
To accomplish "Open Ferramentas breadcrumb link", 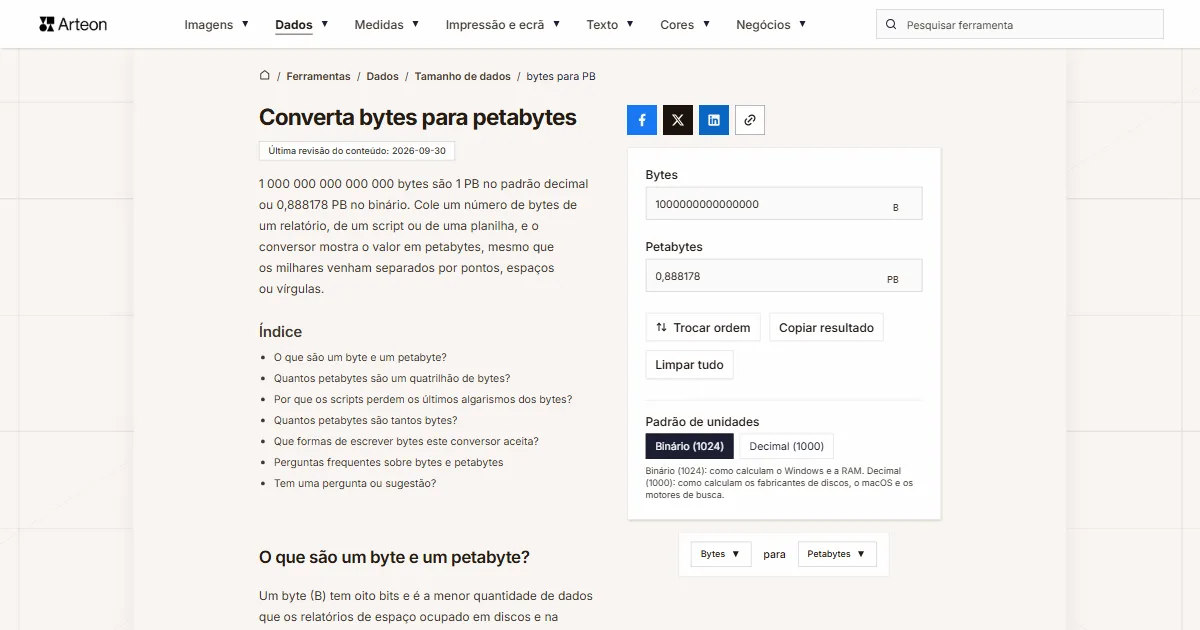I will [x=318, y=76].
